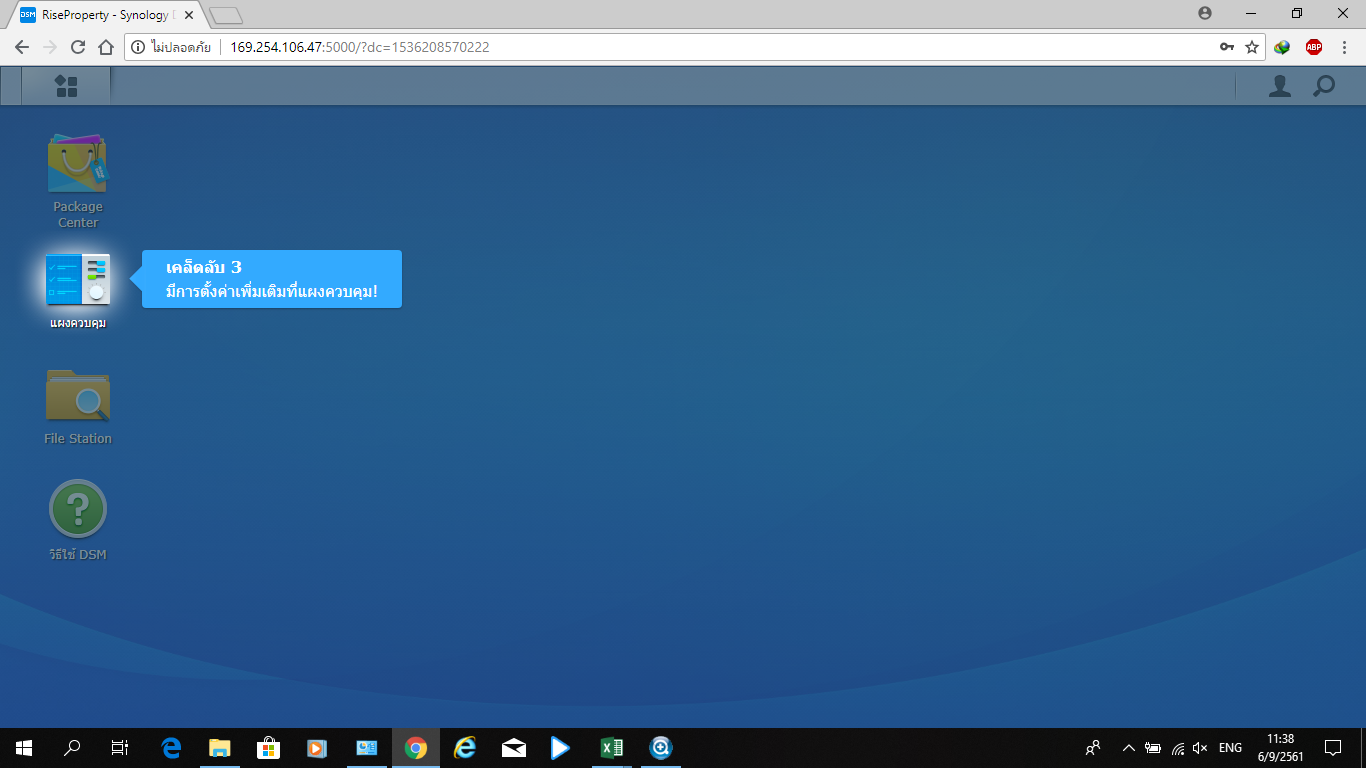Click the Internet Download Manager extension icon
Image resolution: width=1366 pixels, height=768 pixels.
coord(1282,47)
